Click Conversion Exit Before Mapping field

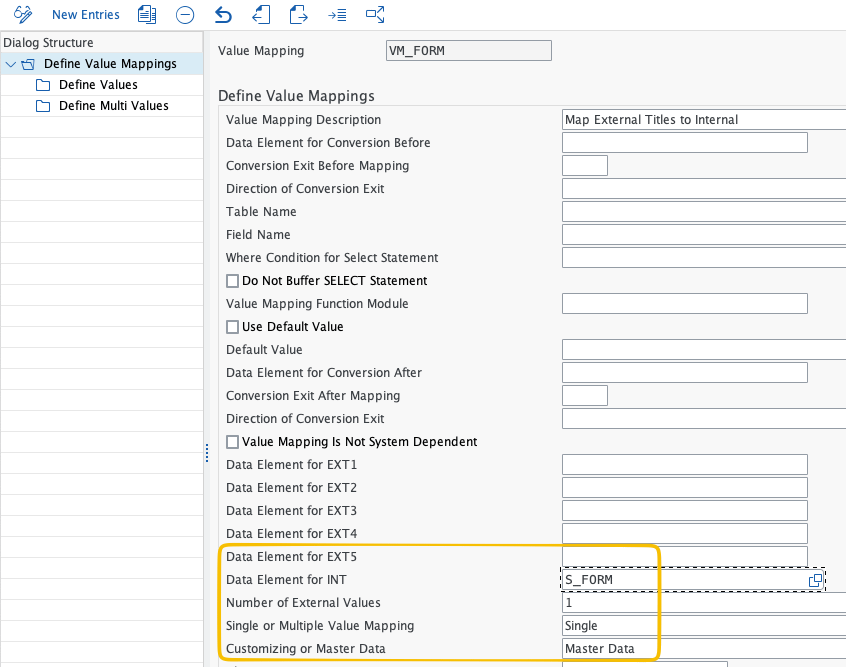(585, 166)
